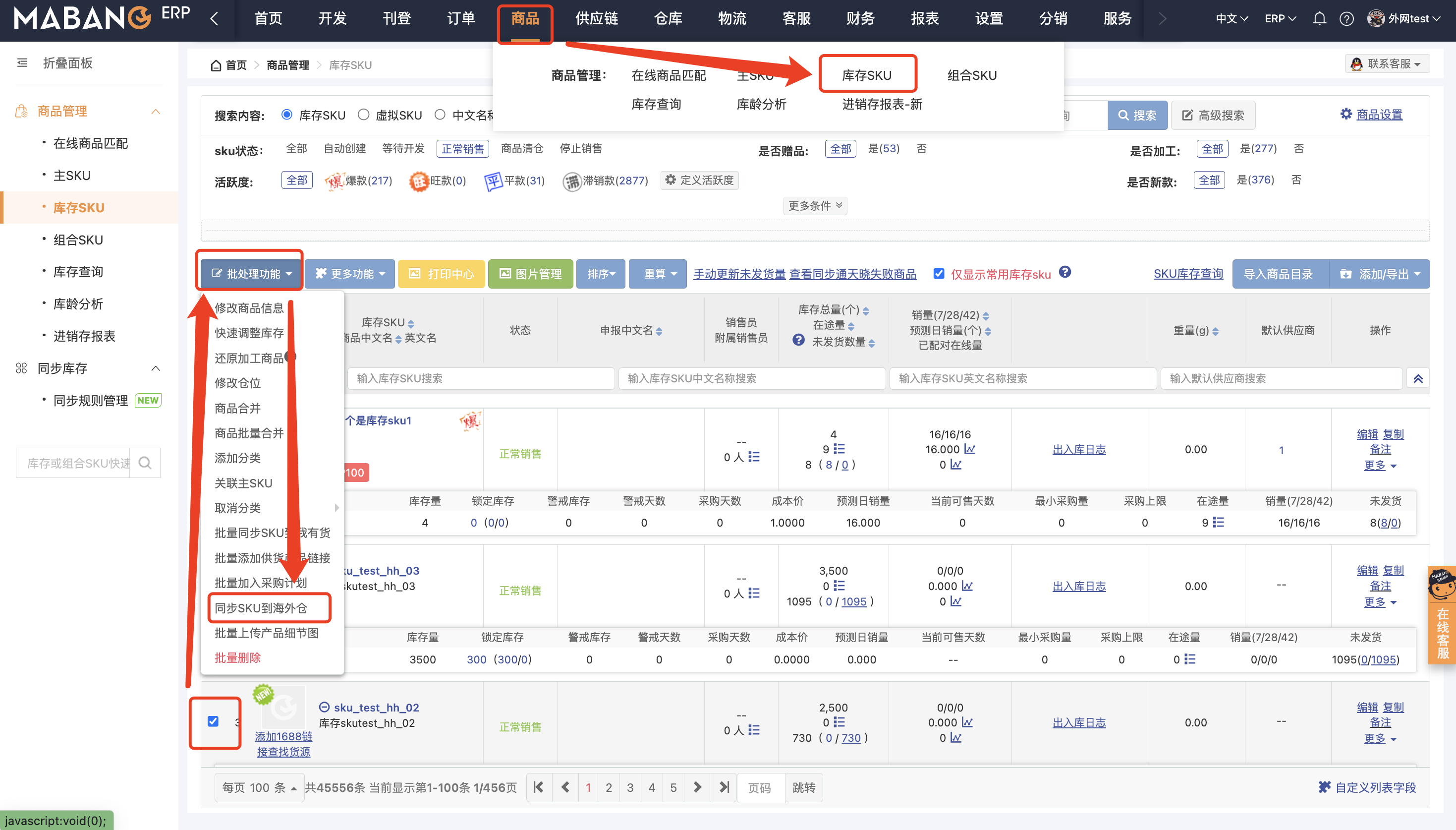Click the home icon in breadcrumb
Viewport: 1456px width, 830px height.
pos(216,65)
